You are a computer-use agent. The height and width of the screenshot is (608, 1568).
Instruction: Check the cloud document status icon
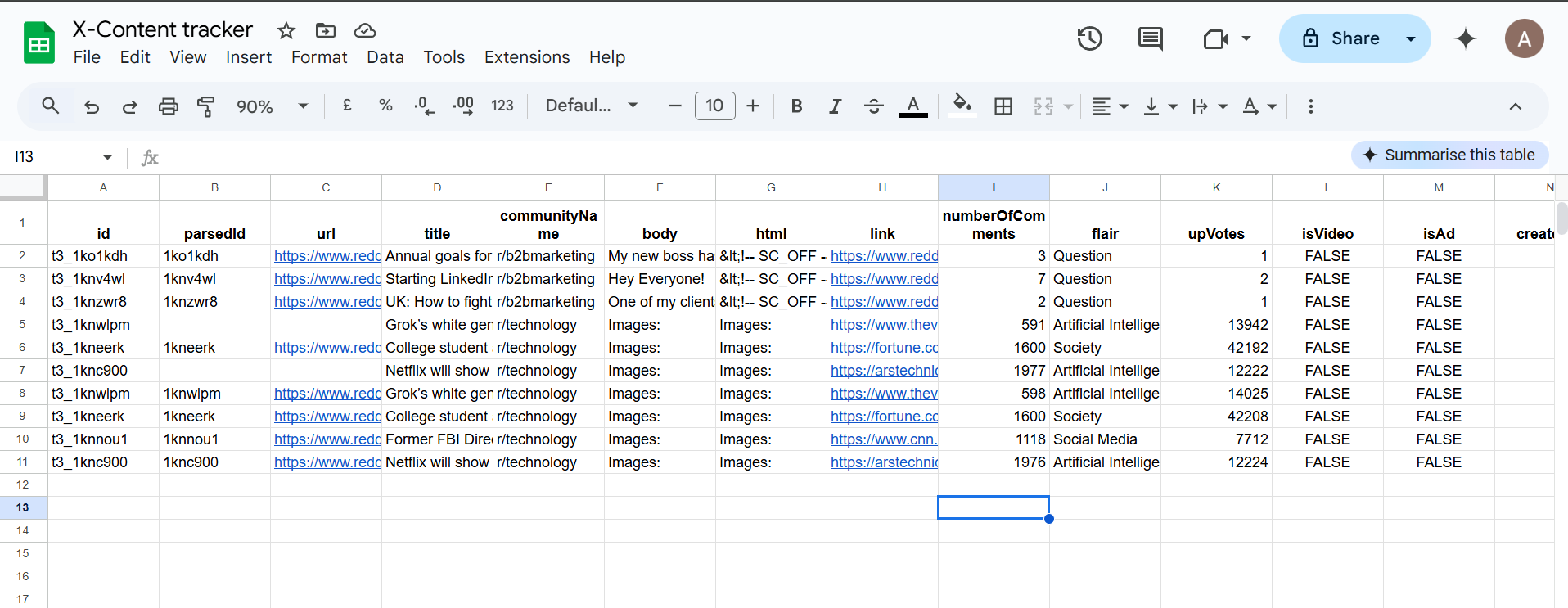364,31
